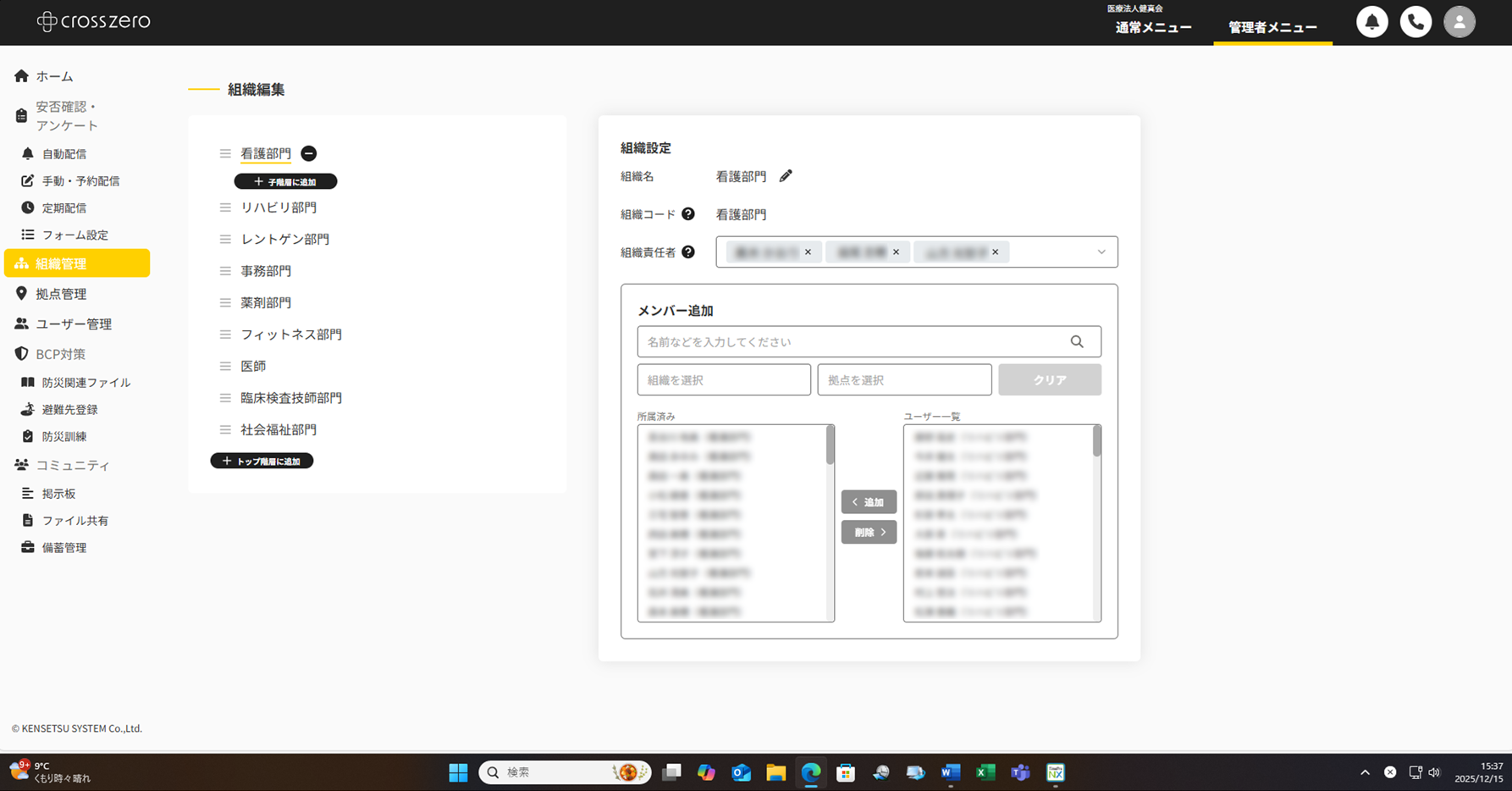Click 追加 to move selected member
Image resolution: width=1512 pixels, height=791 pixels.
869,501
